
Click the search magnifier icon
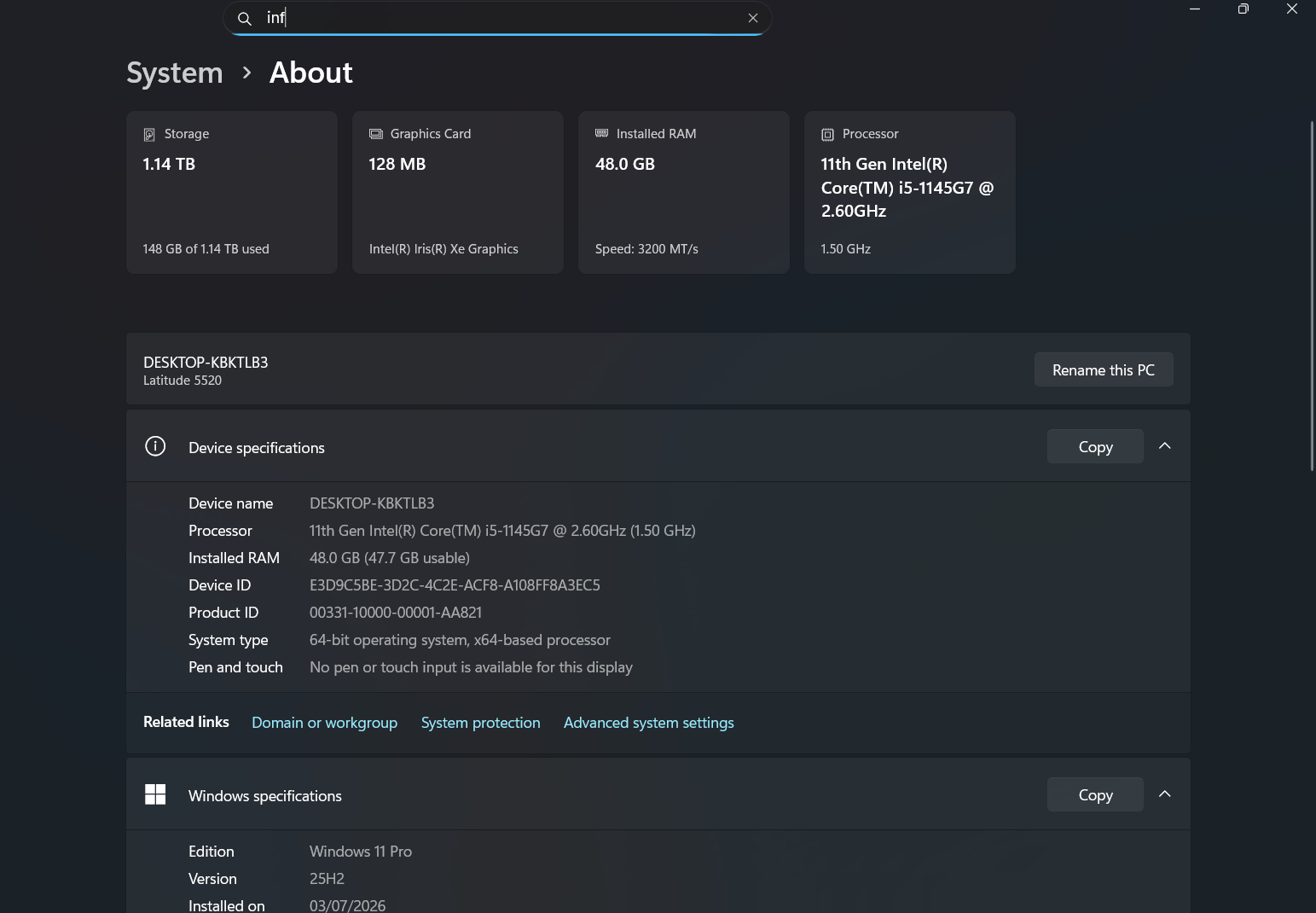click(x=245, y=19)
